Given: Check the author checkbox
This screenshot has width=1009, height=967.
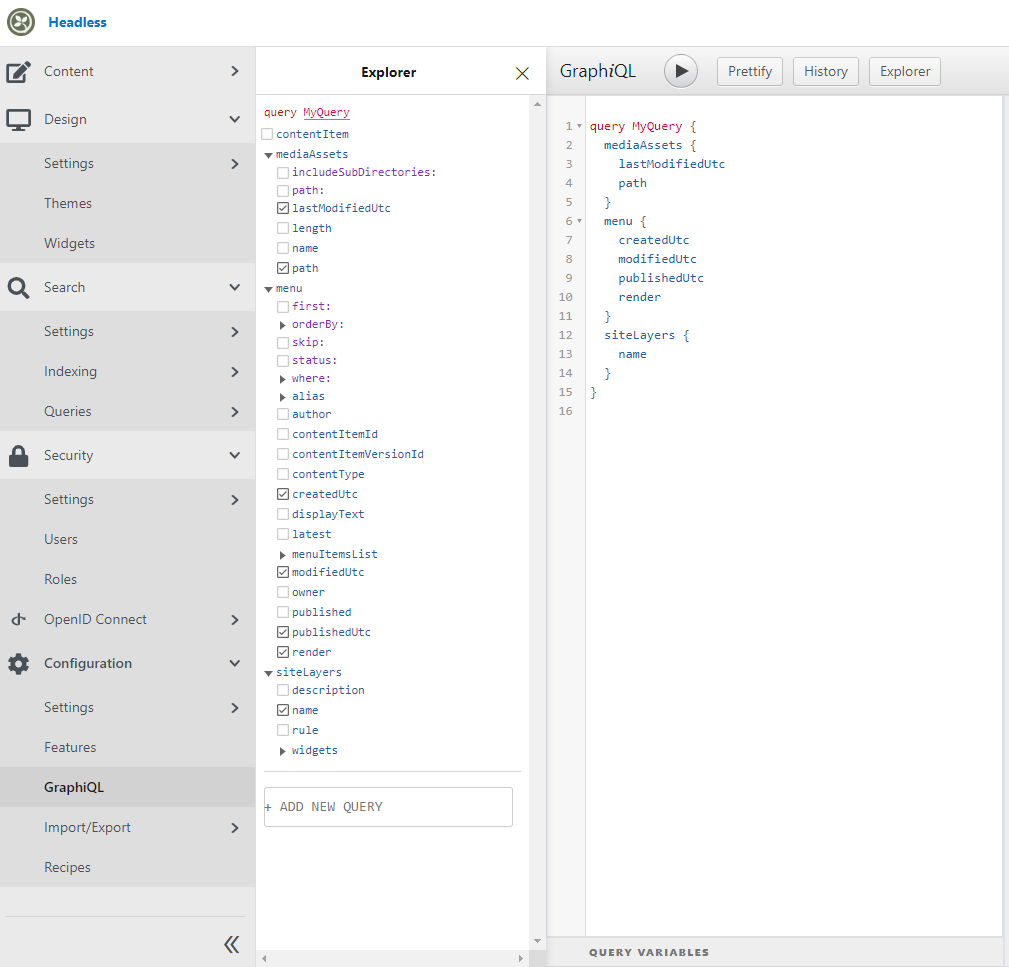Looking at the screenshot, I should pos(282,414).
